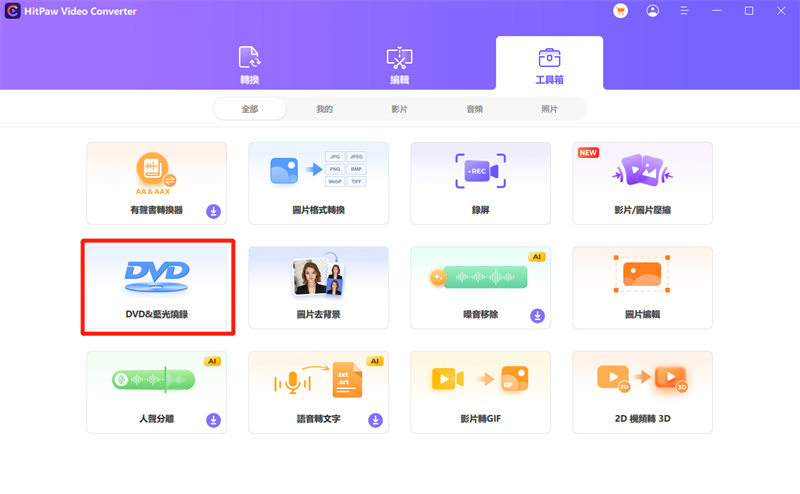
Task: Launch the 錄屏 screen recorder tool
Action: tap(481, 183)
